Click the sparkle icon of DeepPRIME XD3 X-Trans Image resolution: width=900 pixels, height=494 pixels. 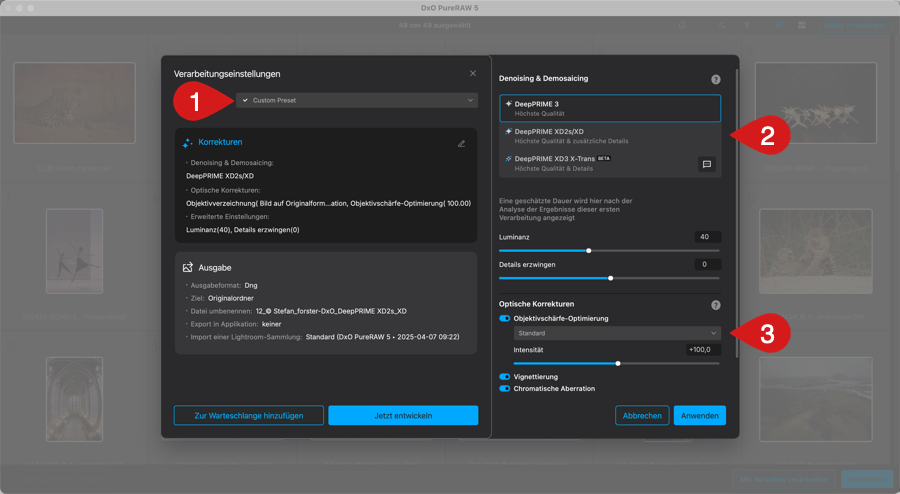click(x=508, y=159)
